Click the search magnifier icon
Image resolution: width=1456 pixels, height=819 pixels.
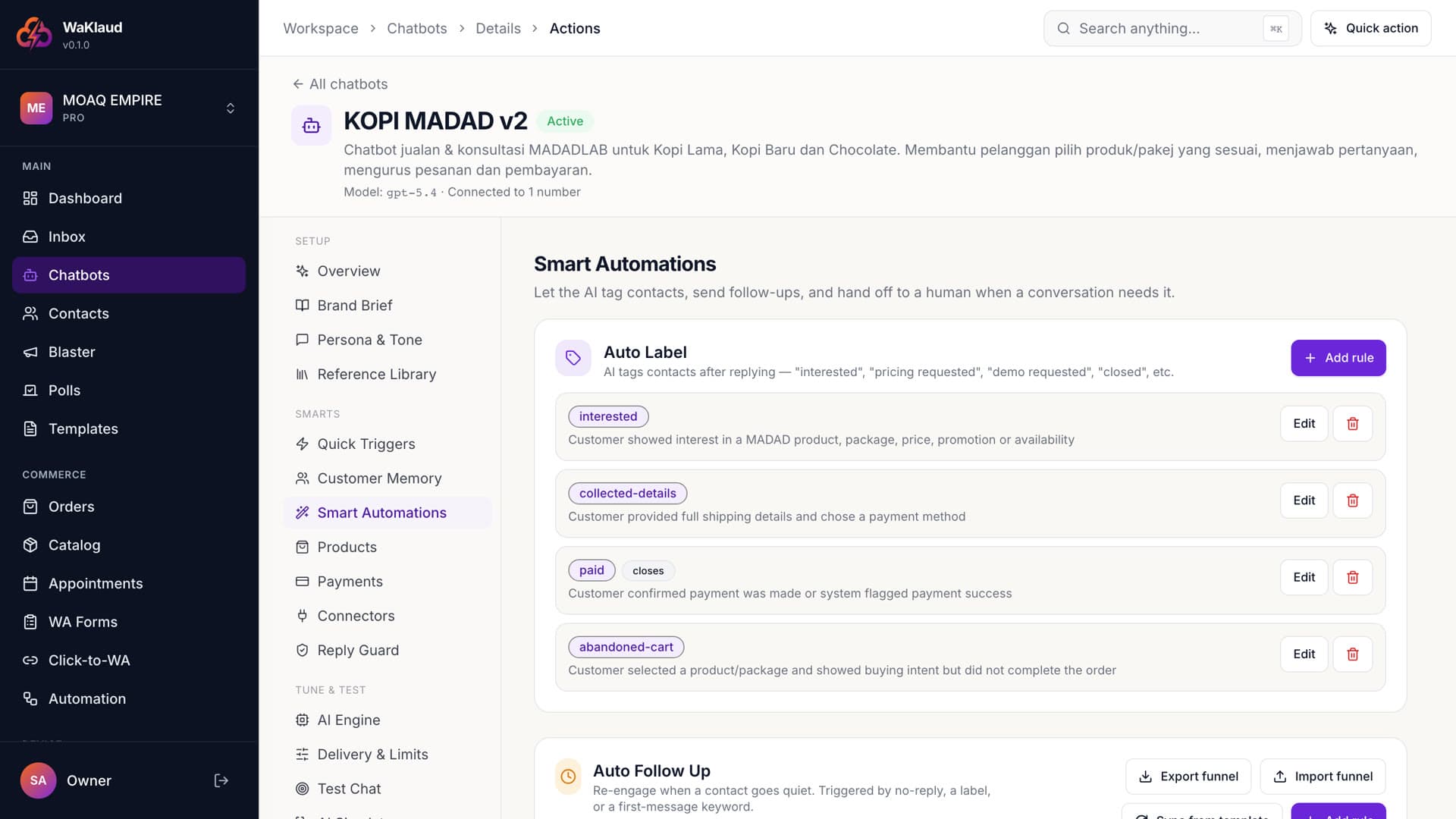point(1063,29)
